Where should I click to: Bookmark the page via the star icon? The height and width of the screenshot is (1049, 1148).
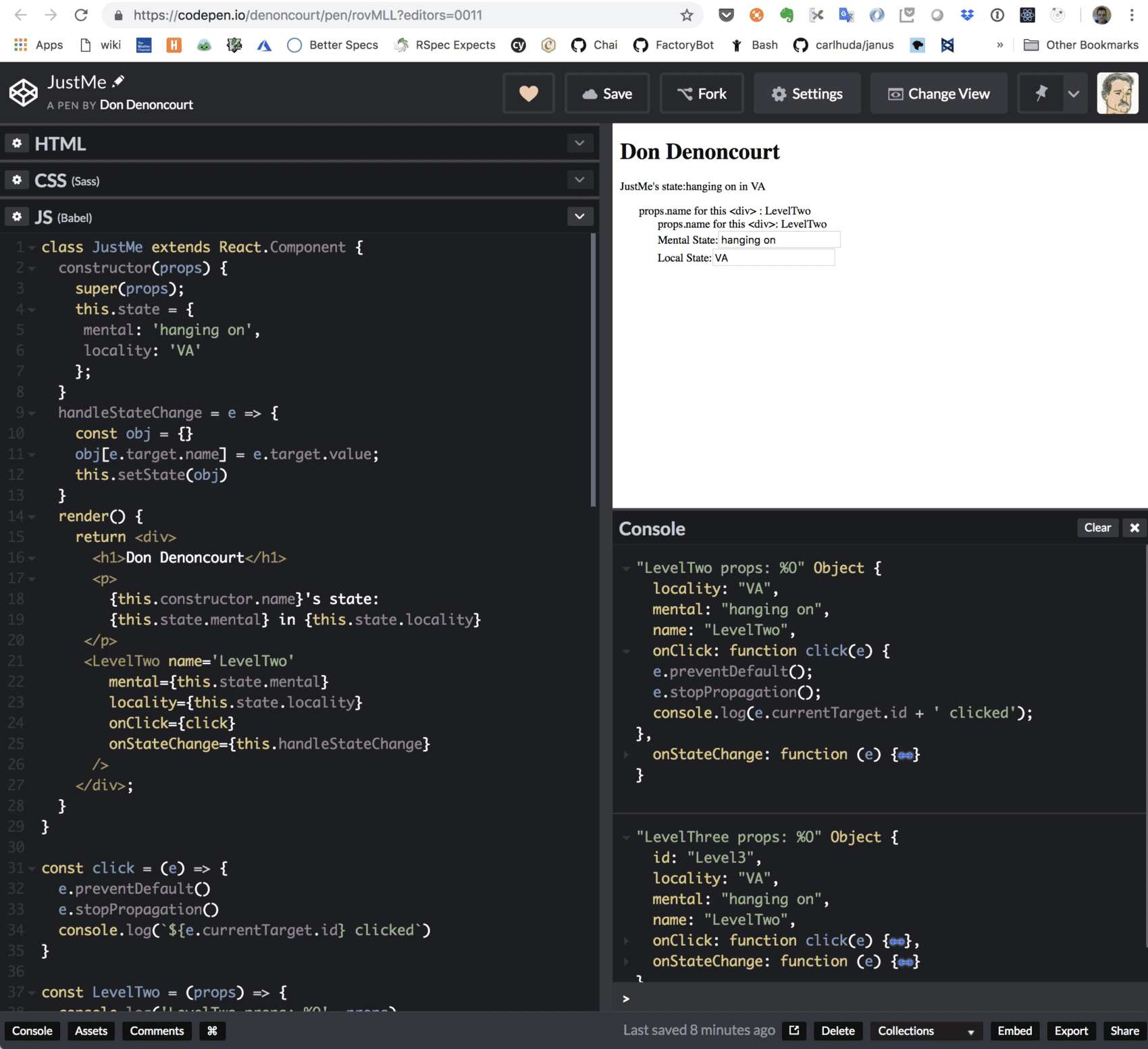[x=686, y=14]
